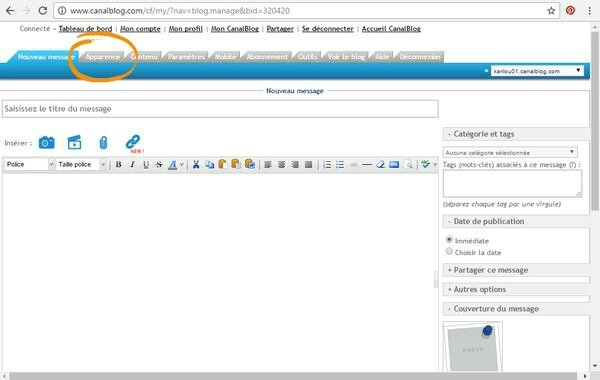Open the Aucune catégorie sélectionnée dropdown

coord(510,152)
